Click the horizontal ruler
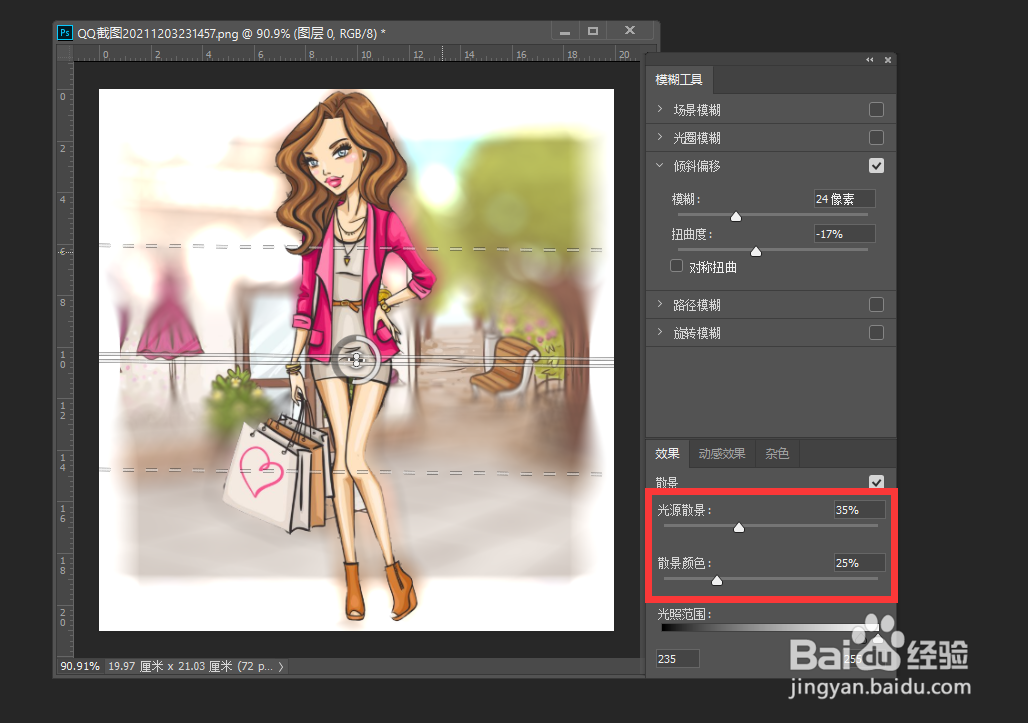Screen dimensions: 1028x723 357,54
